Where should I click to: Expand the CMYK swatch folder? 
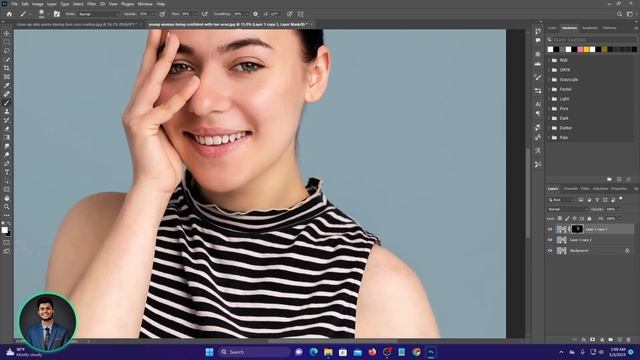coord(549,70)
